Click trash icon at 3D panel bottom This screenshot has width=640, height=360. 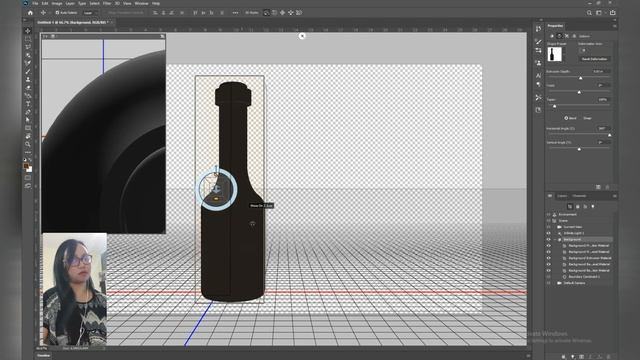click(x=609, y=356)
